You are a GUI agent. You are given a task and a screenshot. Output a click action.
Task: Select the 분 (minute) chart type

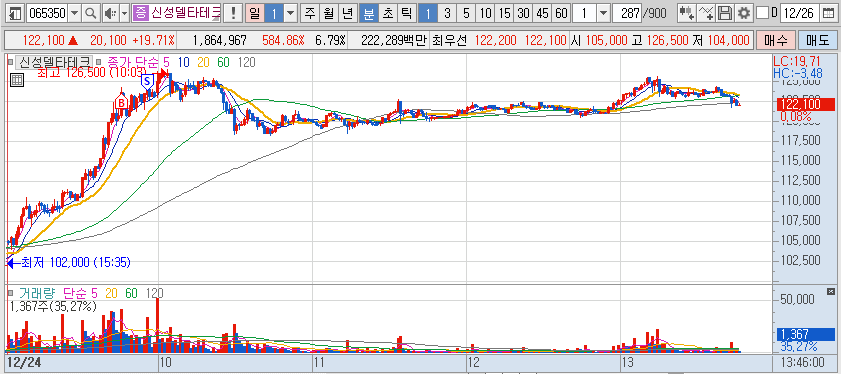[x=368, y=13]
